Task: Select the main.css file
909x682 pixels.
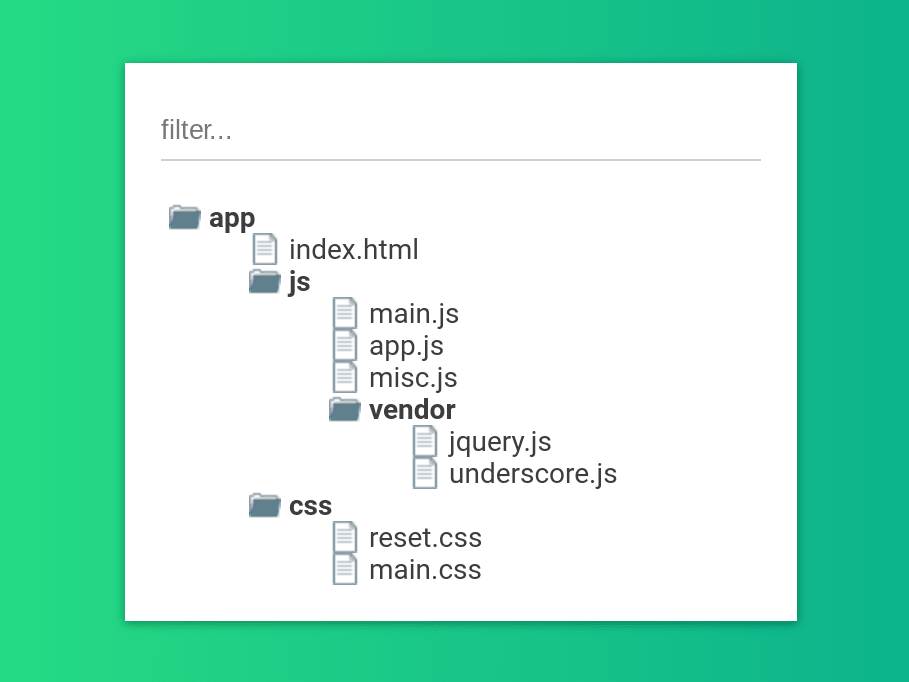Action: click(x=425, y=569)
